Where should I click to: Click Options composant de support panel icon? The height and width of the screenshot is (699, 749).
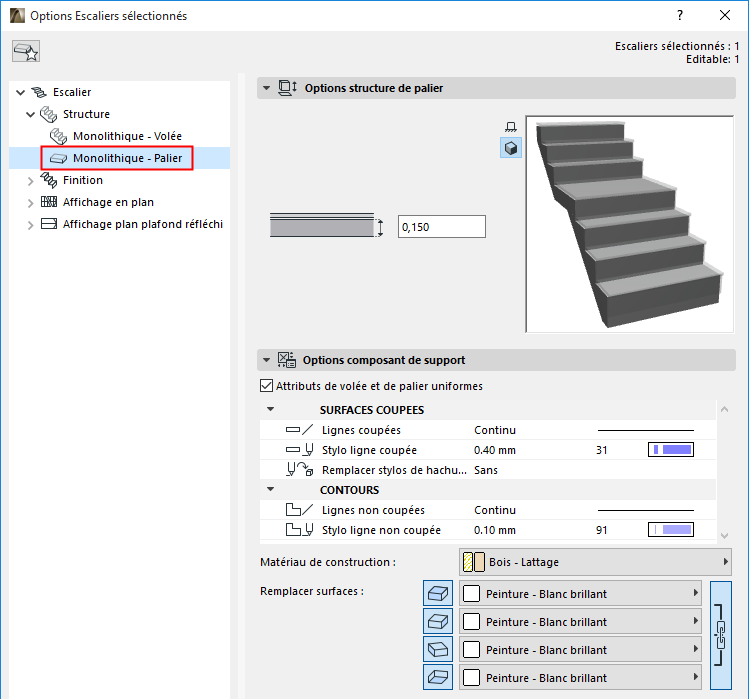click(287, 360)
